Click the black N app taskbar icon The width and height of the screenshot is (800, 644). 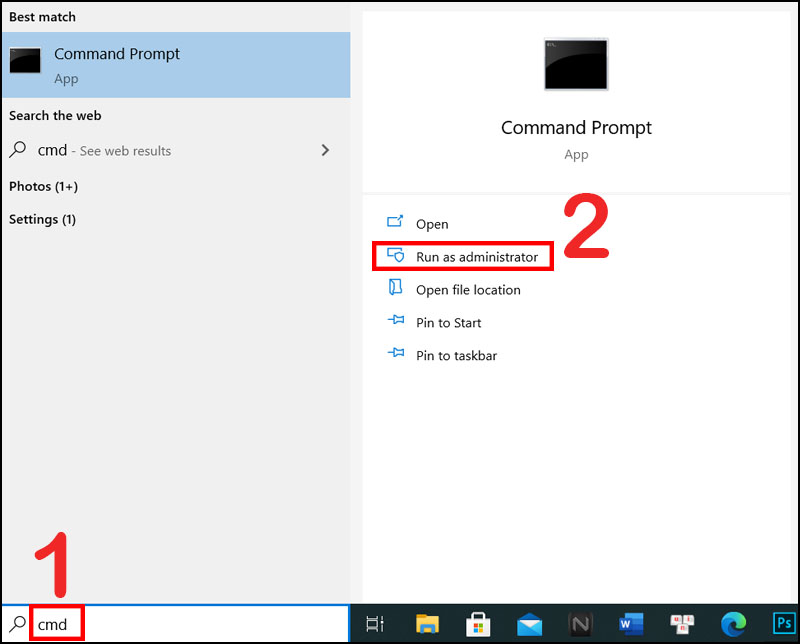coord(580,624)
